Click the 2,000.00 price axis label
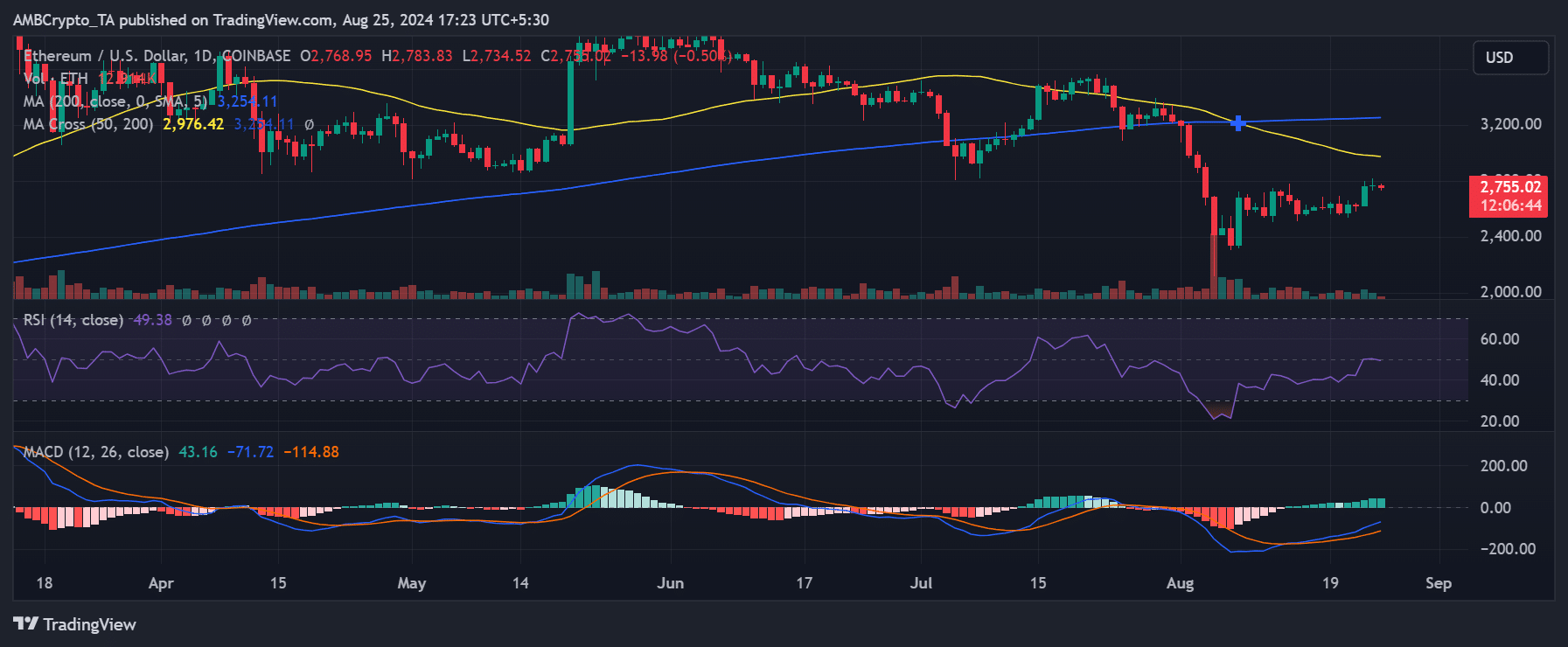Screen dimensions: 1568x647 click(x=1510, y=292)
